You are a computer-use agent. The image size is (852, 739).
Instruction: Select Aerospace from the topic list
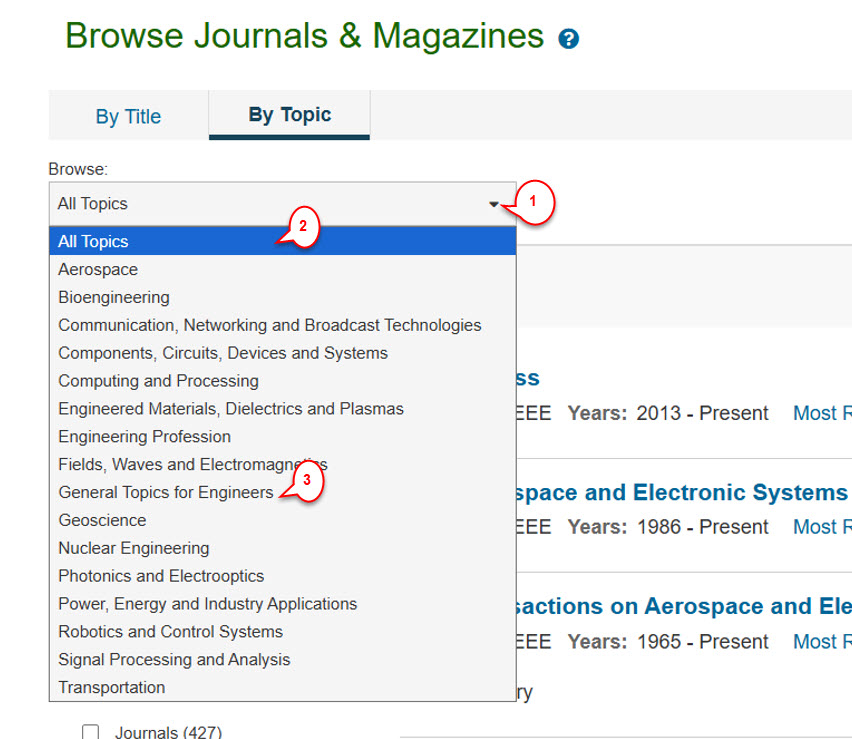[x=98, y=269]
